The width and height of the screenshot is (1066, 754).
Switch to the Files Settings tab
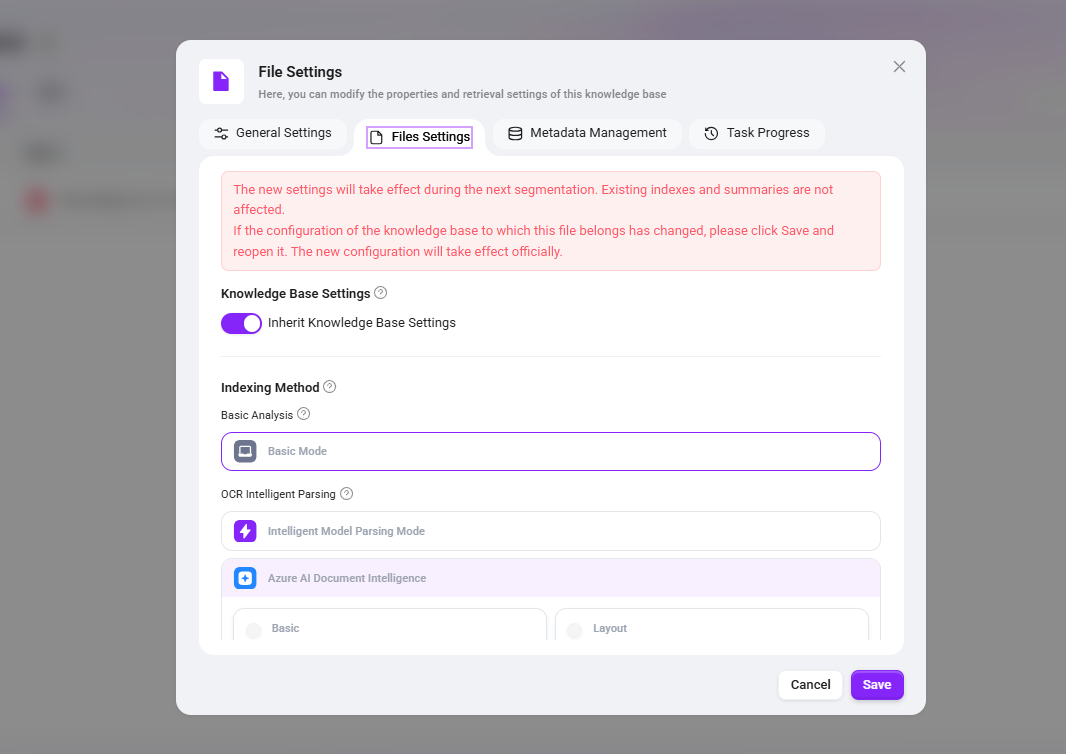point(419,137)
